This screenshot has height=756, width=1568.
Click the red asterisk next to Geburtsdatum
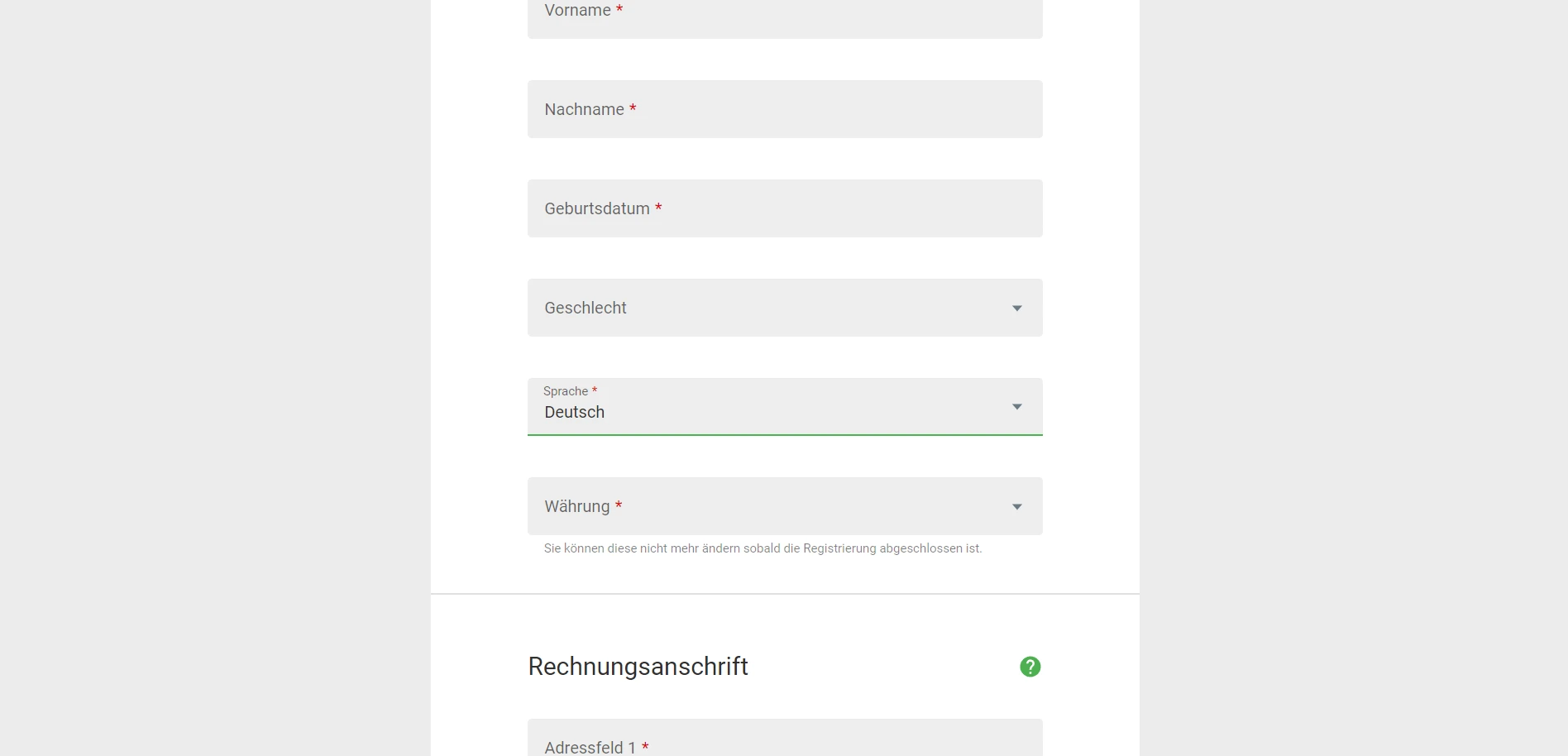pyautogui.click(x=658, y=207)
